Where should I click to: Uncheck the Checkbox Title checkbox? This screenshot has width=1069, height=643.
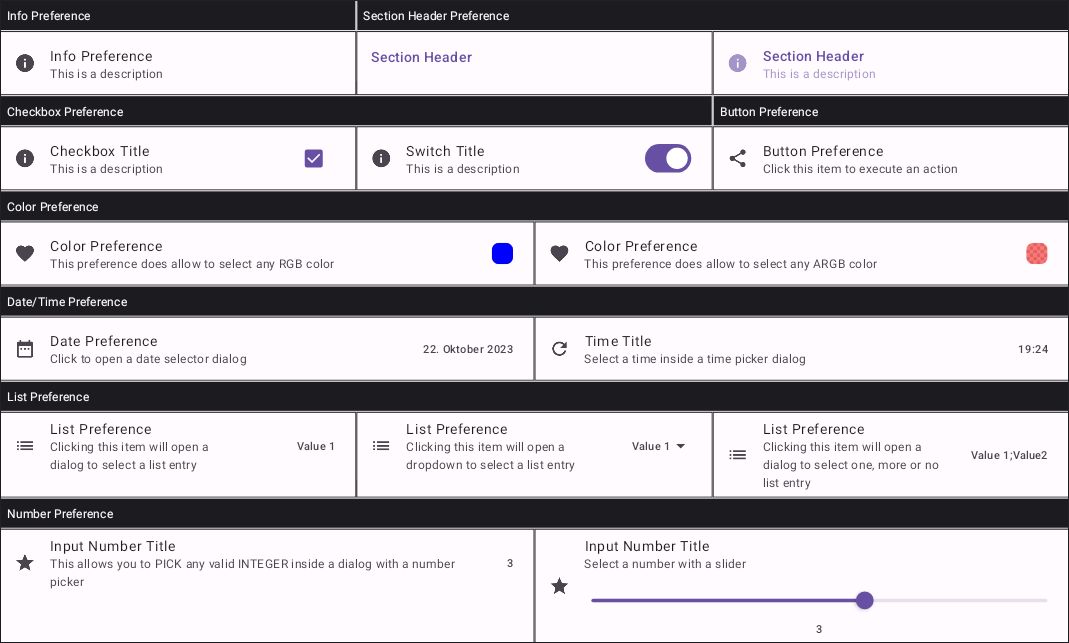click(314, 158)
